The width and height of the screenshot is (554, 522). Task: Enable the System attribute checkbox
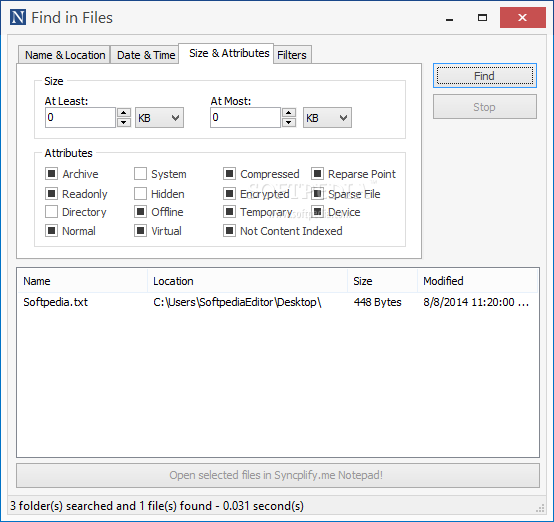[140, 174]
